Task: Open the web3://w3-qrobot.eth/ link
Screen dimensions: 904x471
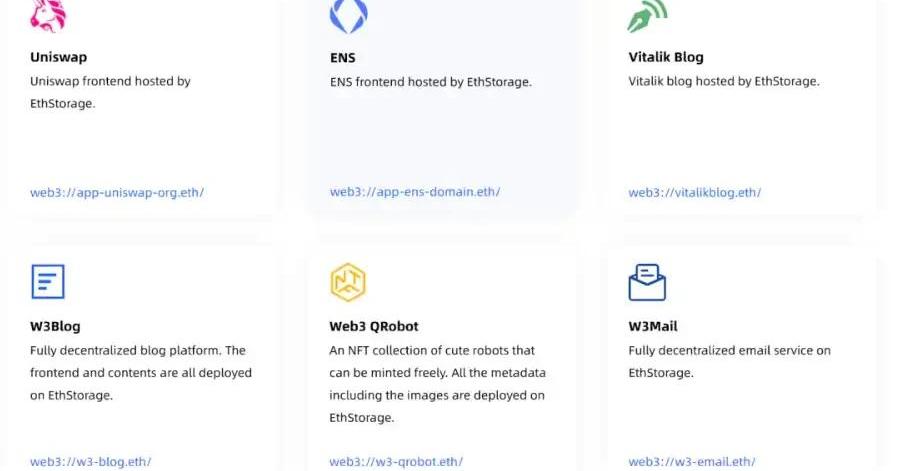Action: click(397, 462)
